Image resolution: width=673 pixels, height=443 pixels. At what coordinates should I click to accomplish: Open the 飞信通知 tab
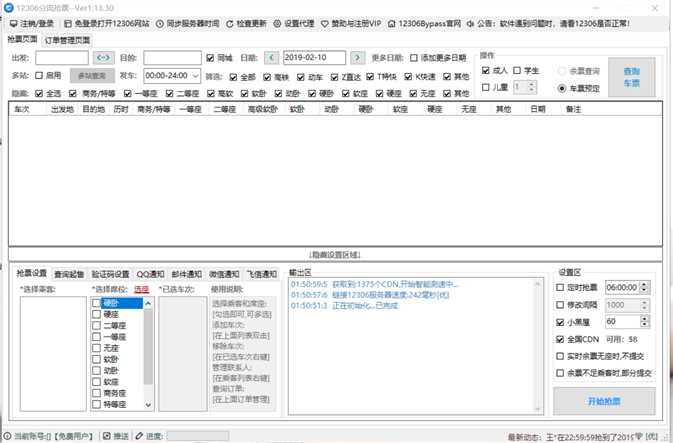[261, 274]
